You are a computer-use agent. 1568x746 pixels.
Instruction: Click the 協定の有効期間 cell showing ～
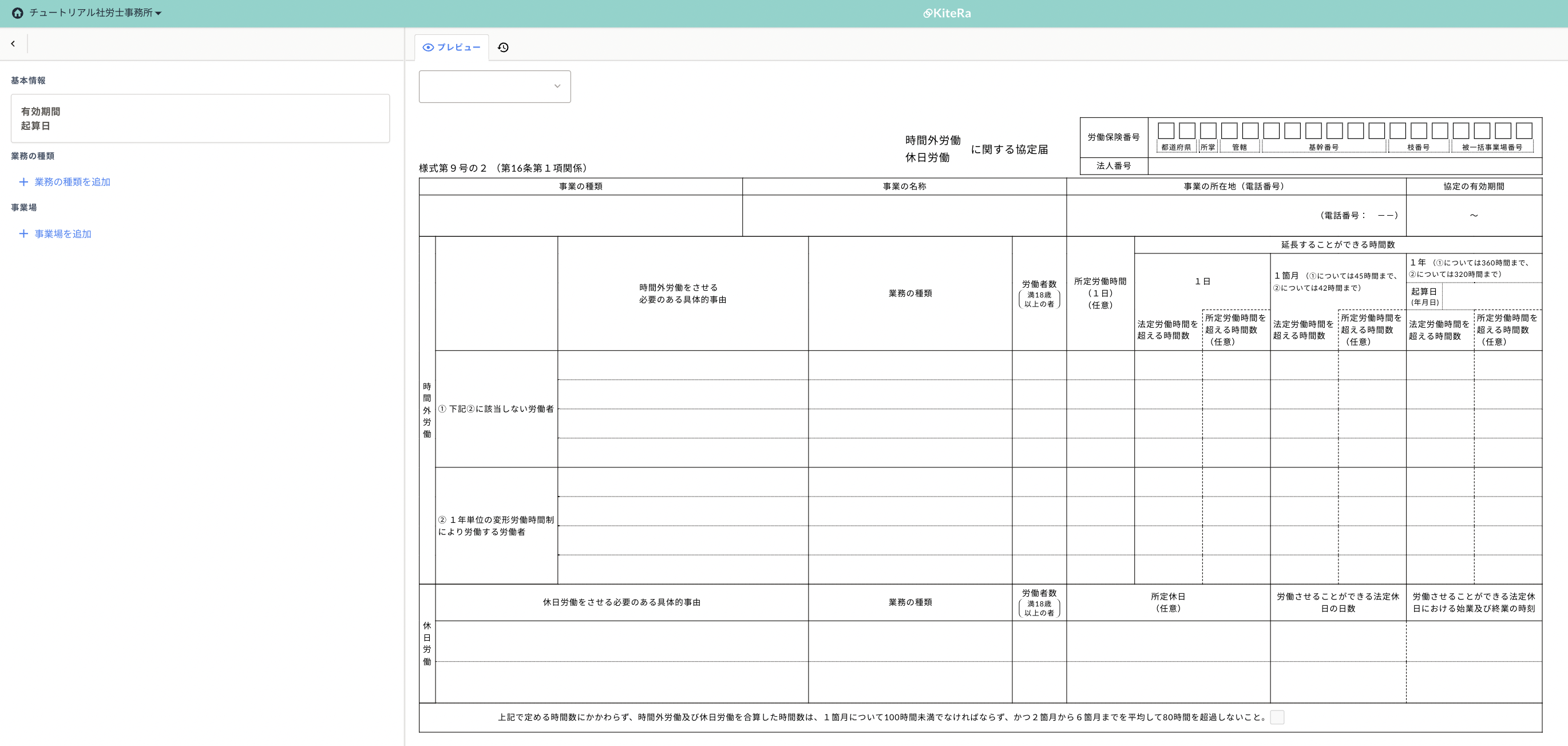pos(1474,216)
